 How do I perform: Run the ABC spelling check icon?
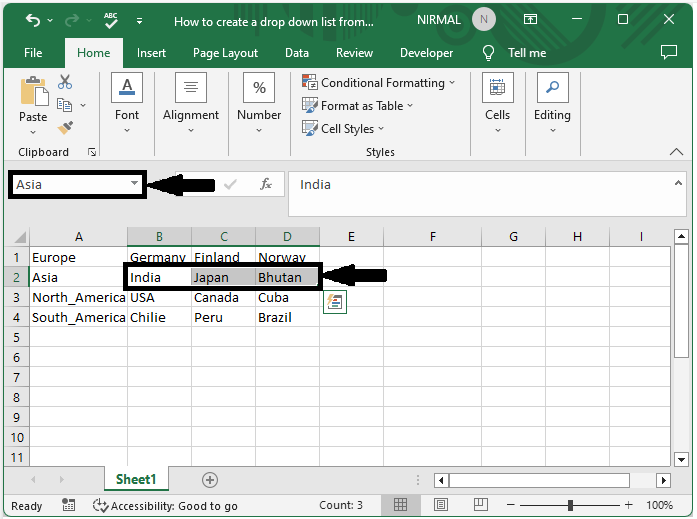click(111, 20)
